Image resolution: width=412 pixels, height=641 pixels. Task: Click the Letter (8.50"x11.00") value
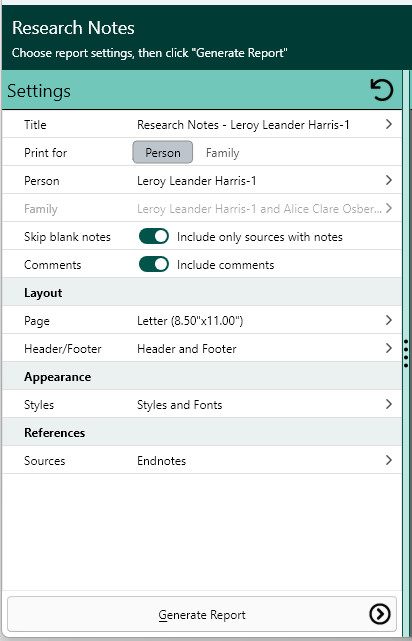[x=190, y=321]
